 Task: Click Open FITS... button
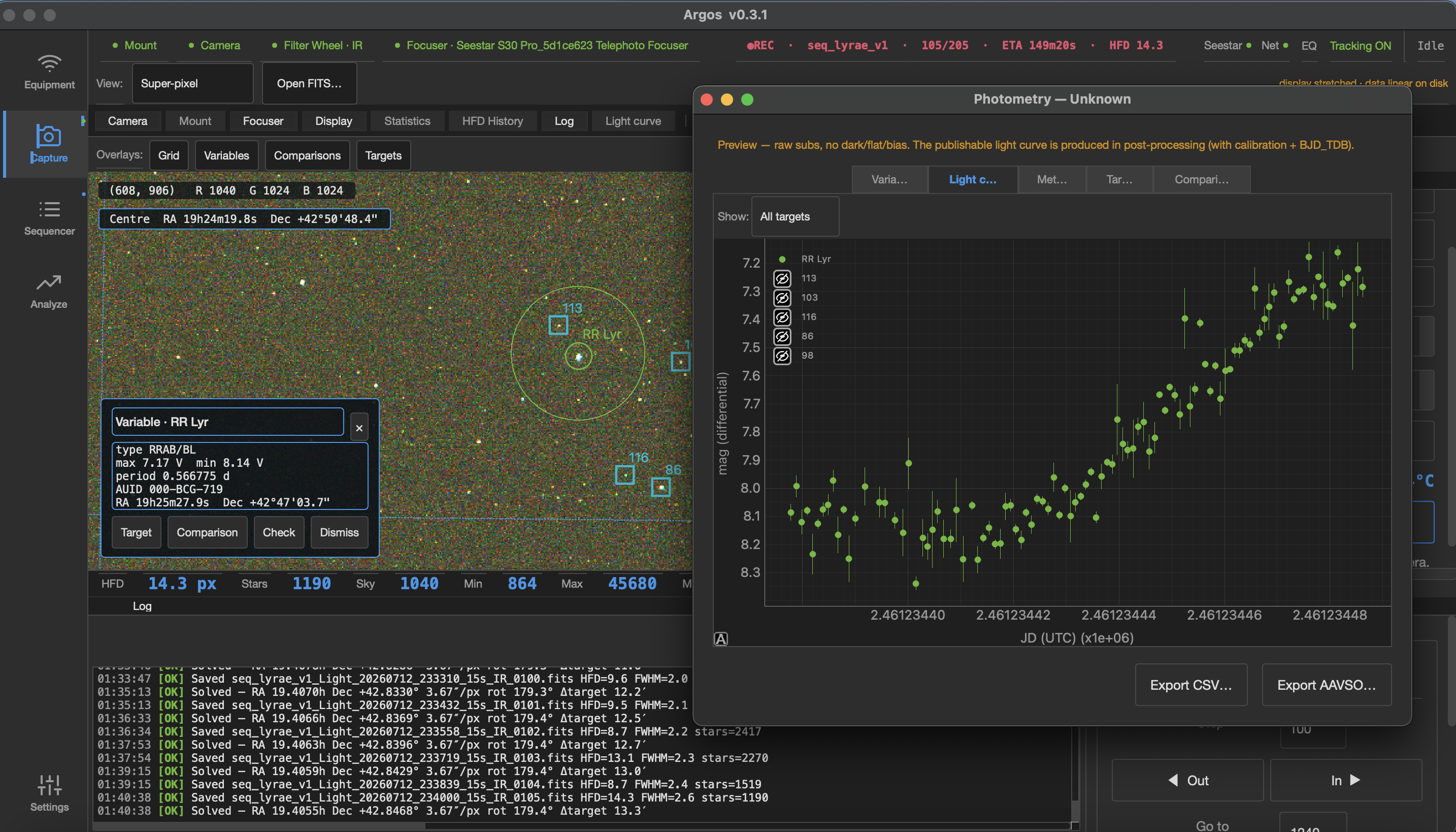pyautogui.click(x=309, y=83)
